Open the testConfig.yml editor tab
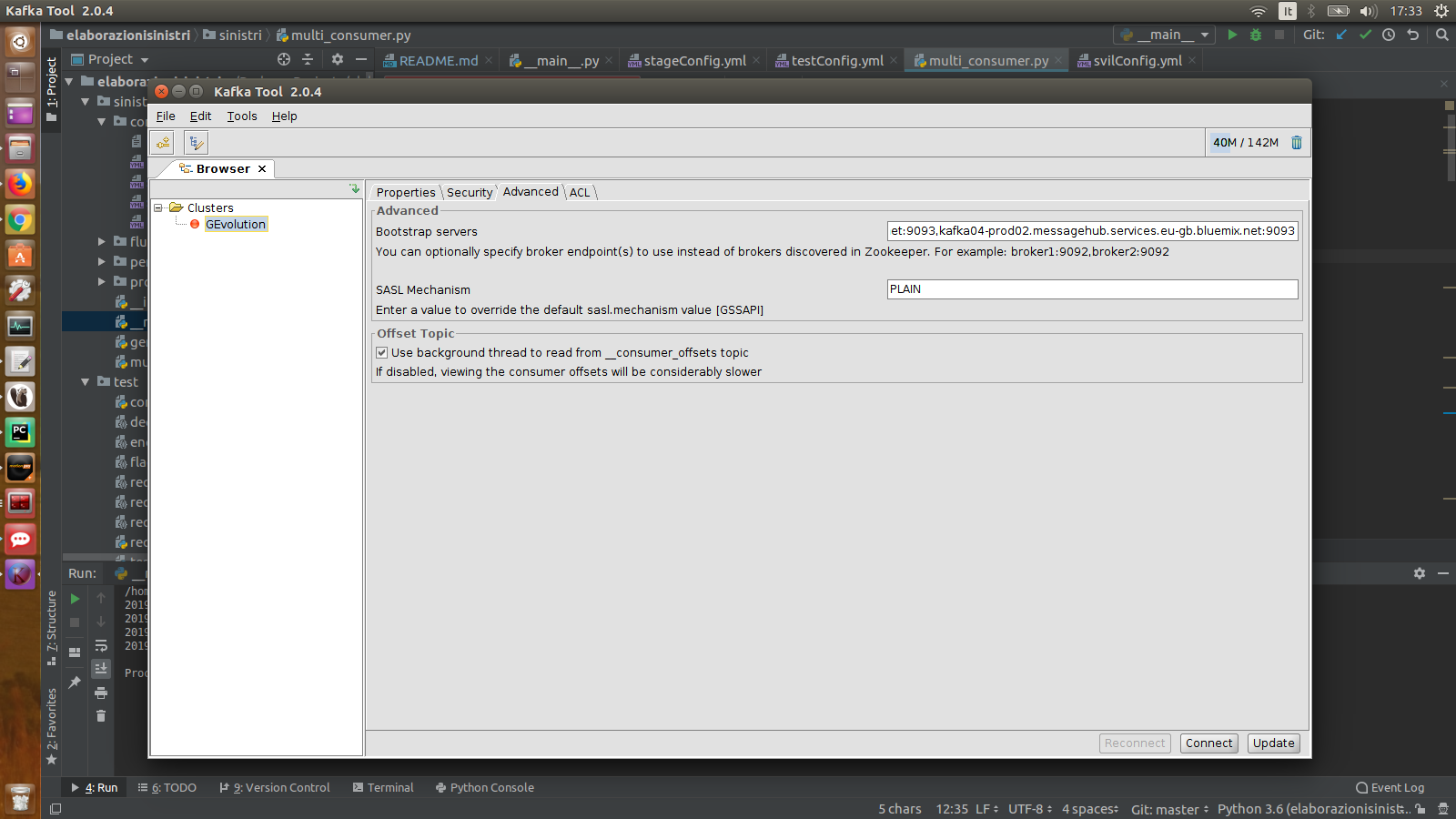The width and height of the screenshot is (1456, 819). coord(836,60)
